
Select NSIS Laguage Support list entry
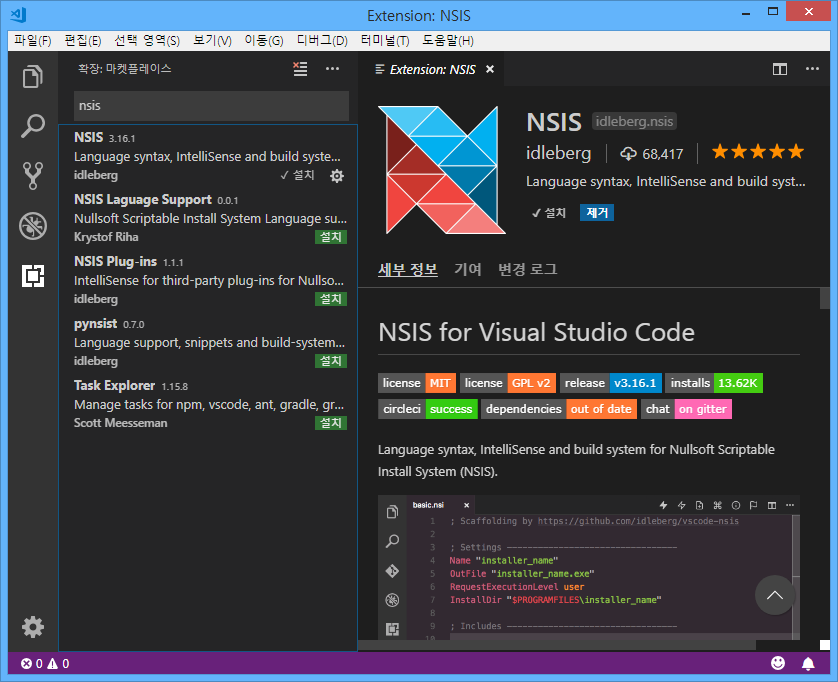point(208,218)
